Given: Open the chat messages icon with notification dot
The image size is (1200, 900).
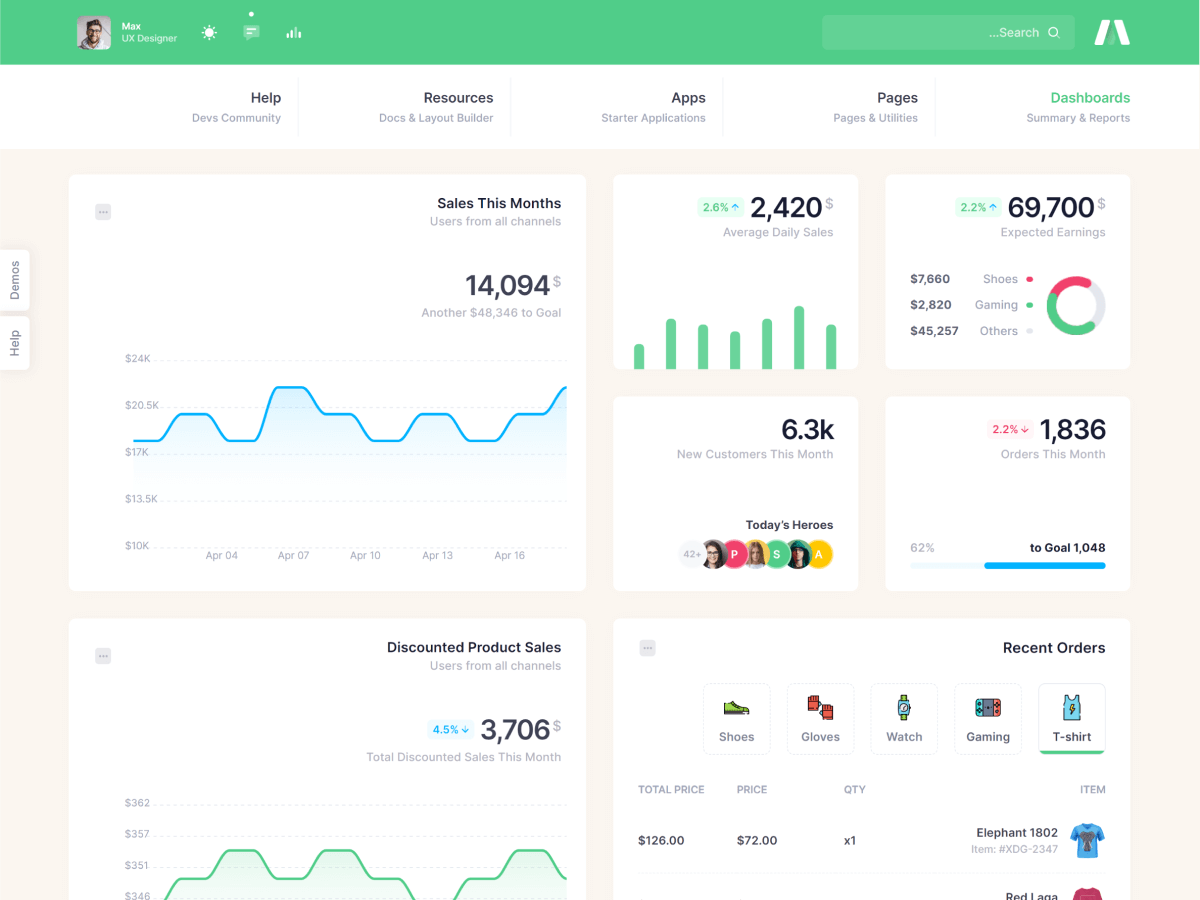Looking at the screenshot, I should coord(251,32).
